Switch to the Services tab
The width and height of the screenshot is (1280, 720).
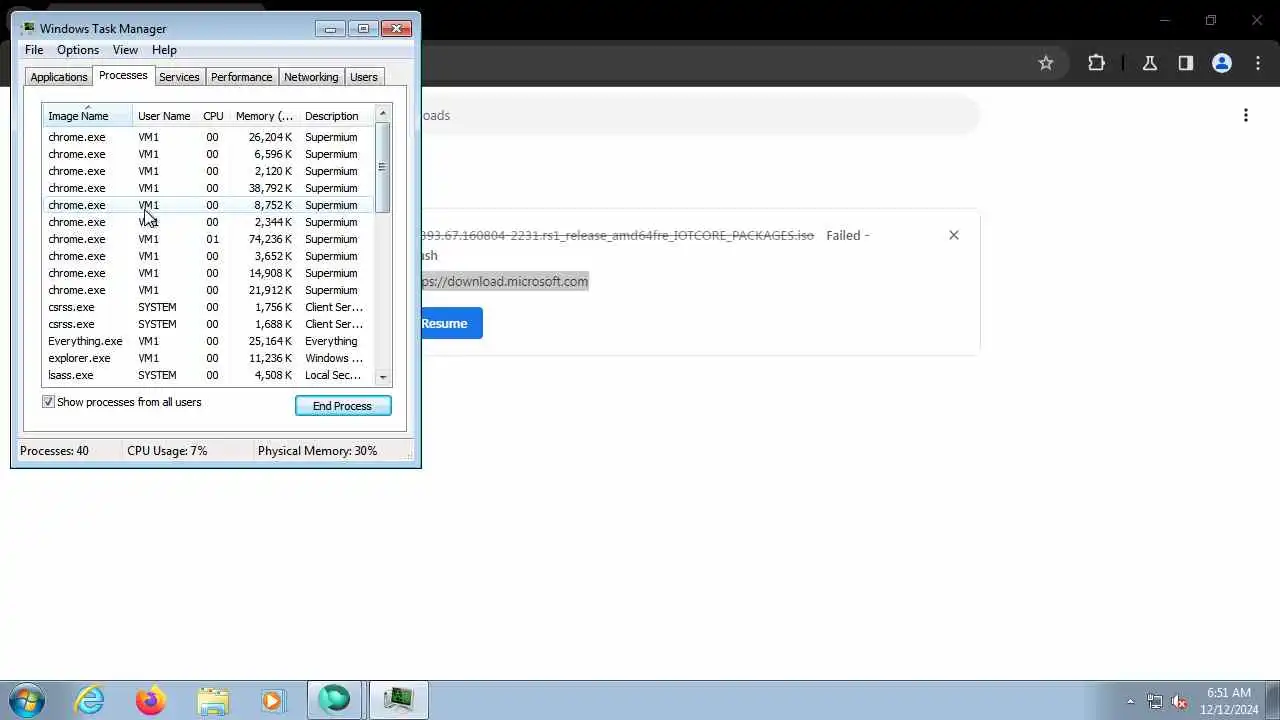pos(179,77)
